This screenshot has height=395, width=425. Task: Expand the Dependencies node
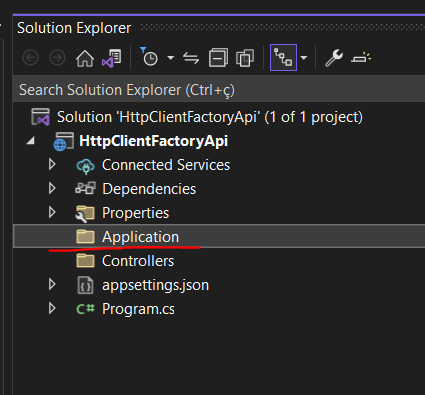pos(52,189)
